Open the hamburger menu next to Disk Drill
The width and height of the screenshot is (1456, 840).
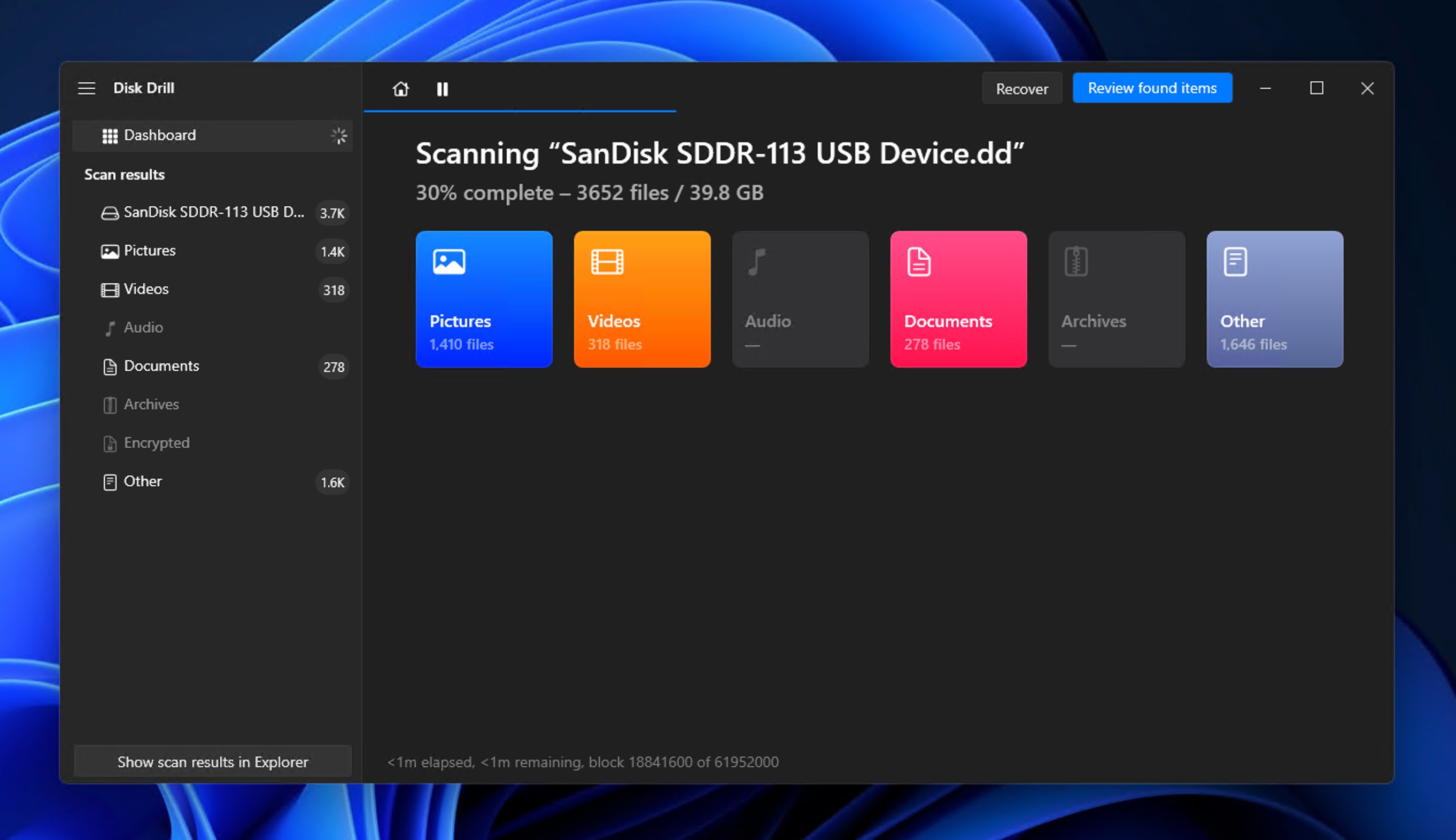87,88
